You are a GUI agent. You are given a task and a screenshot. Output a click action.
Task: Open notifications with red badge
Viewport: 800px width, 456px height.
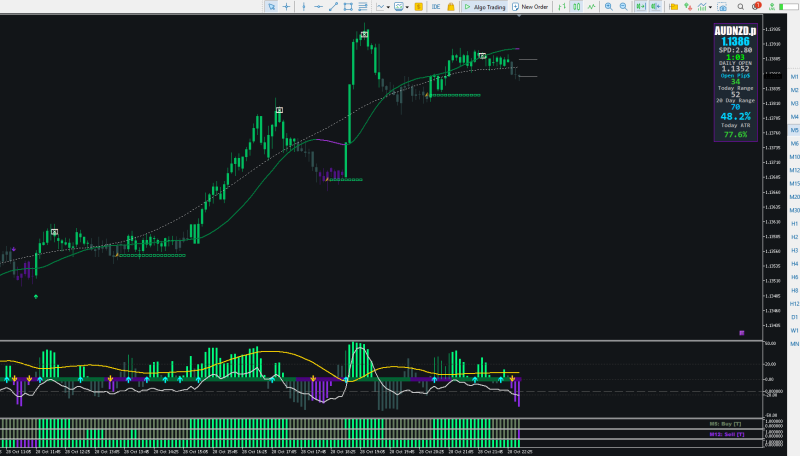point(756,6)
